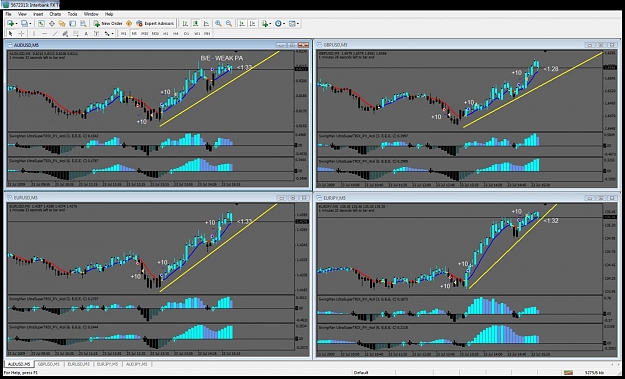The height and width of the screenshot is (379, 625).
Task: Switch timeframe to M30
Action: click(x=155, y=34)
